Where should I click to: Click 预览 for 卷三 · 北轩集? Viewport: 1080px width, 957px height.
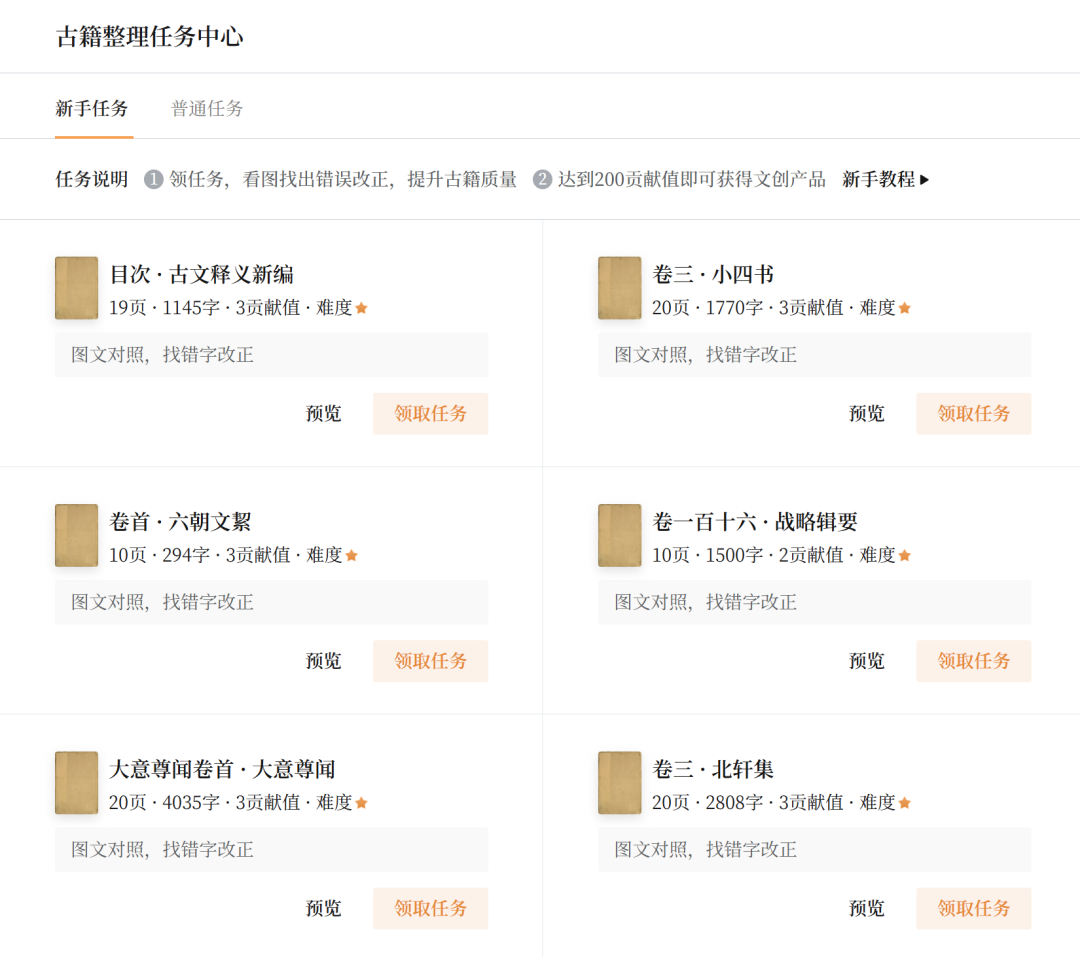[x=866, y=908]
